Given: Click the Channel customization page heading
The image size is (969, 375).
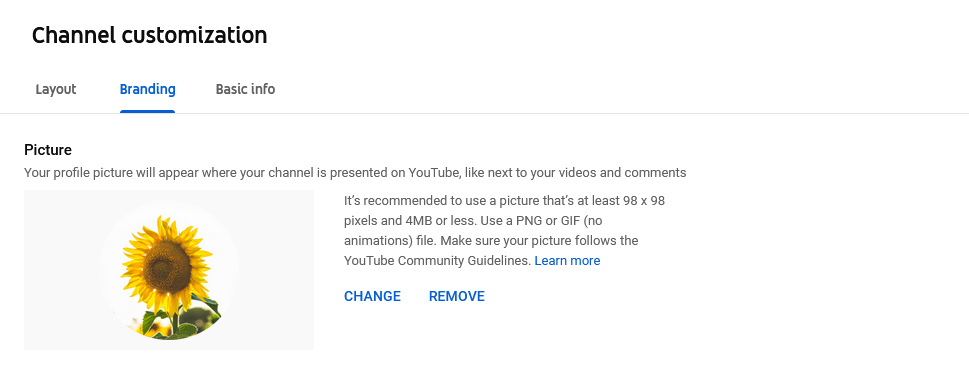Looking at the screenshot, I should pos(150,35).
